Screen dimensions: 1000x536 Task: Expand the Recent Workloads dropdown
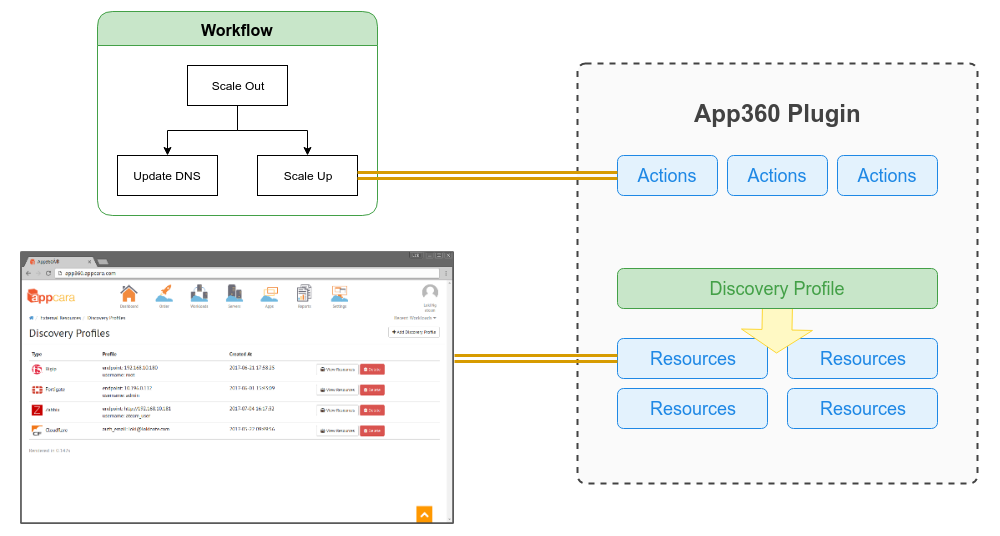point(415,318)
